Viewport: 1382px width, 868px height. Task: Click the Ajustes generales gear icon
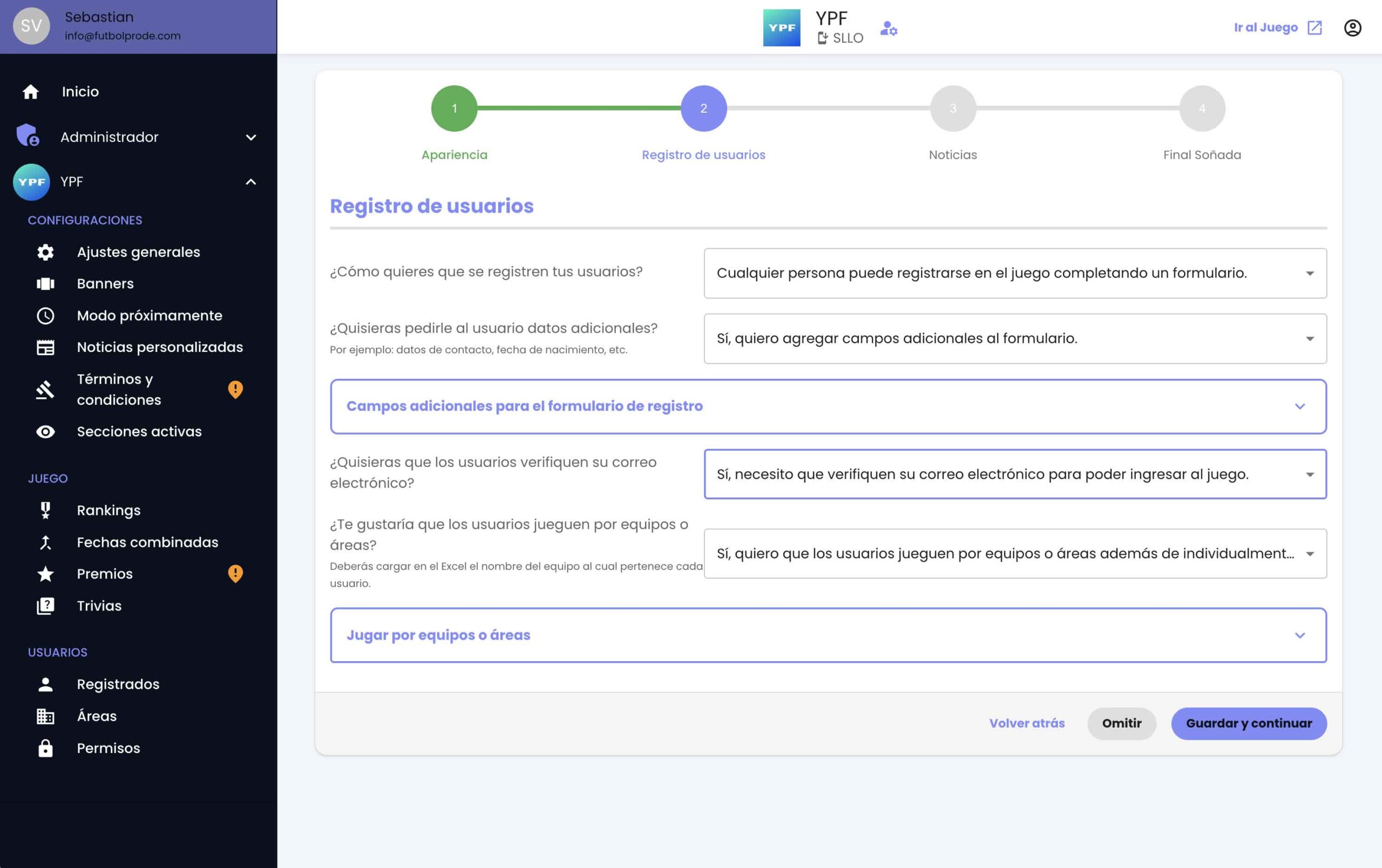45,253
